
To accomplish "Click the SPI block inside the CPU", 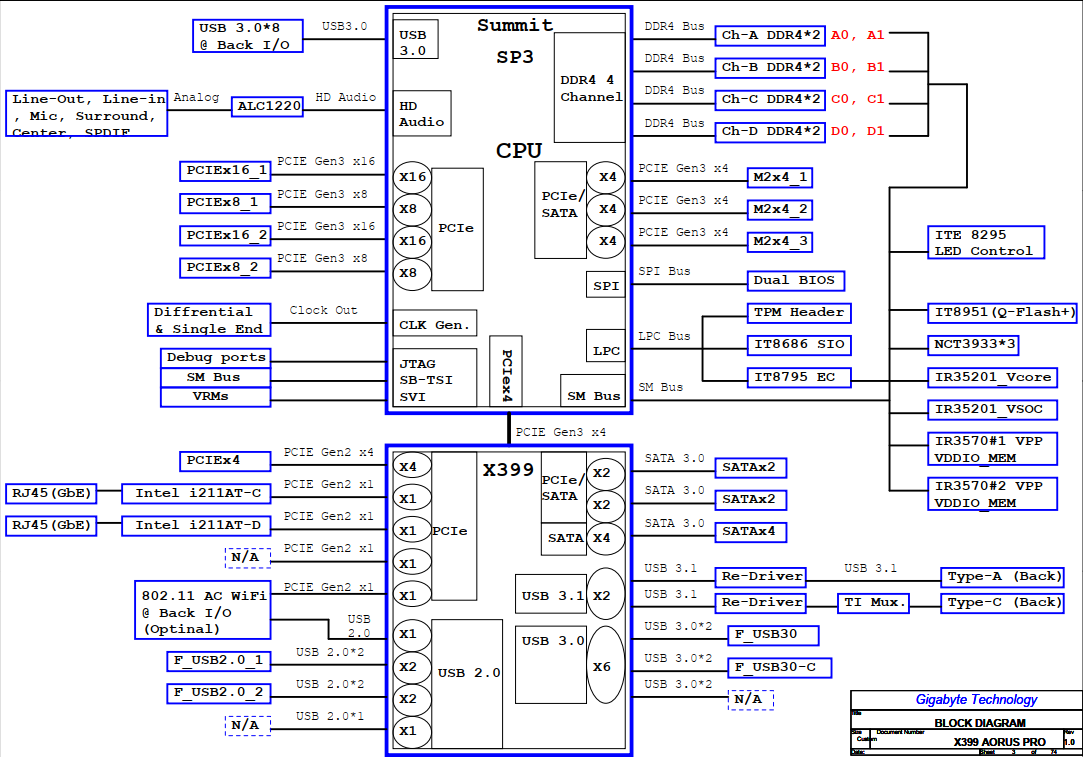I will (x=605, y=285).
